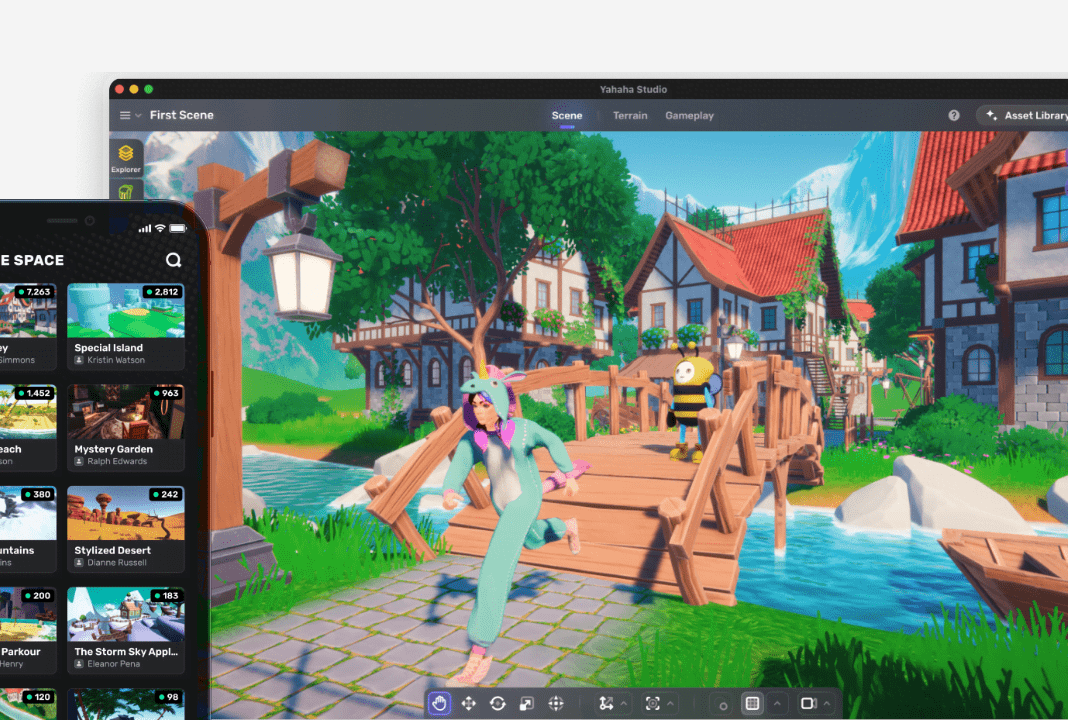Click the focus target frame icon

tap(653, 703)
